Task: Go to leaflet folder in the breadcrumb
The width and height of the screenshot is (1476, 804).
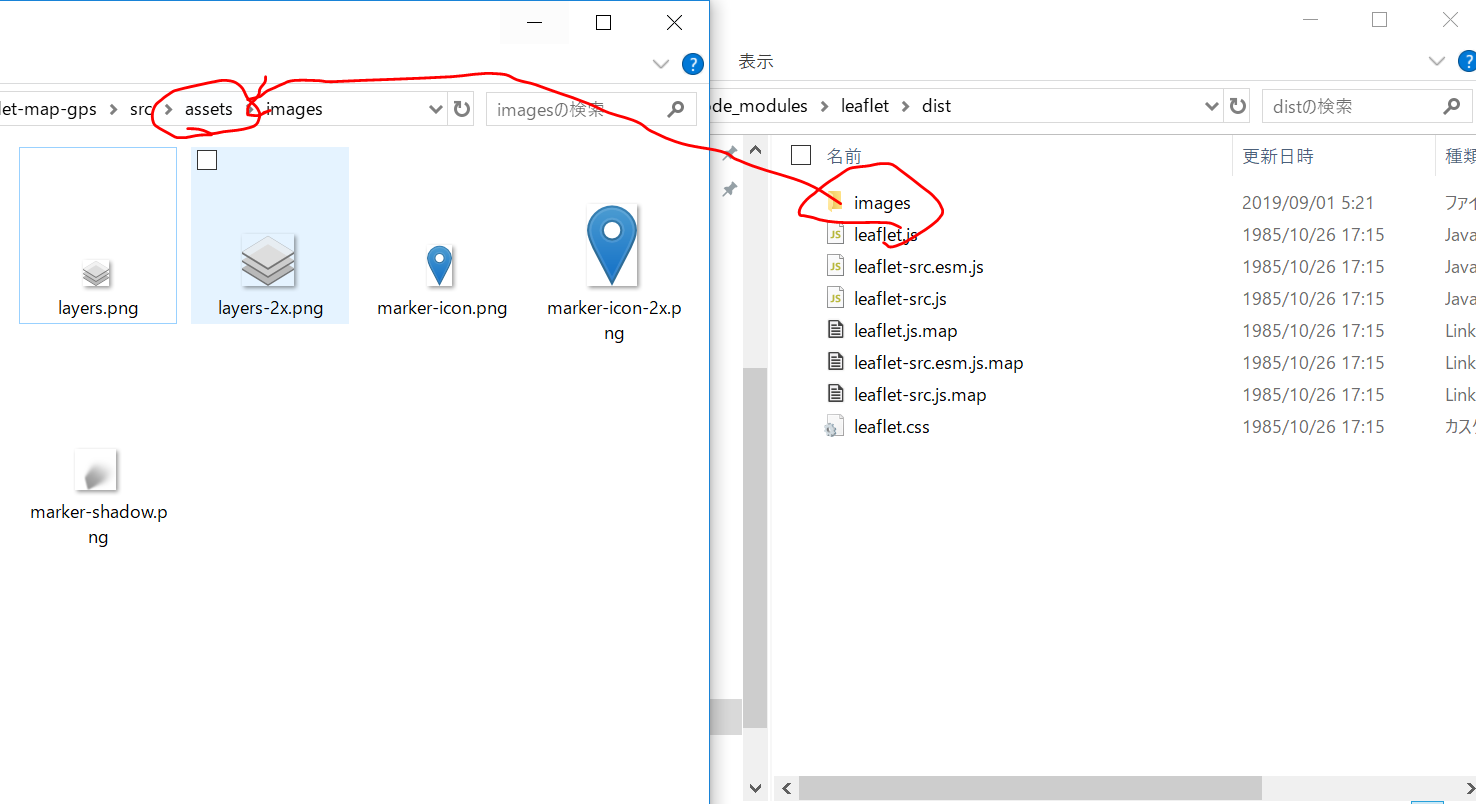Action: pyautogui.click(x=865, y=106)
